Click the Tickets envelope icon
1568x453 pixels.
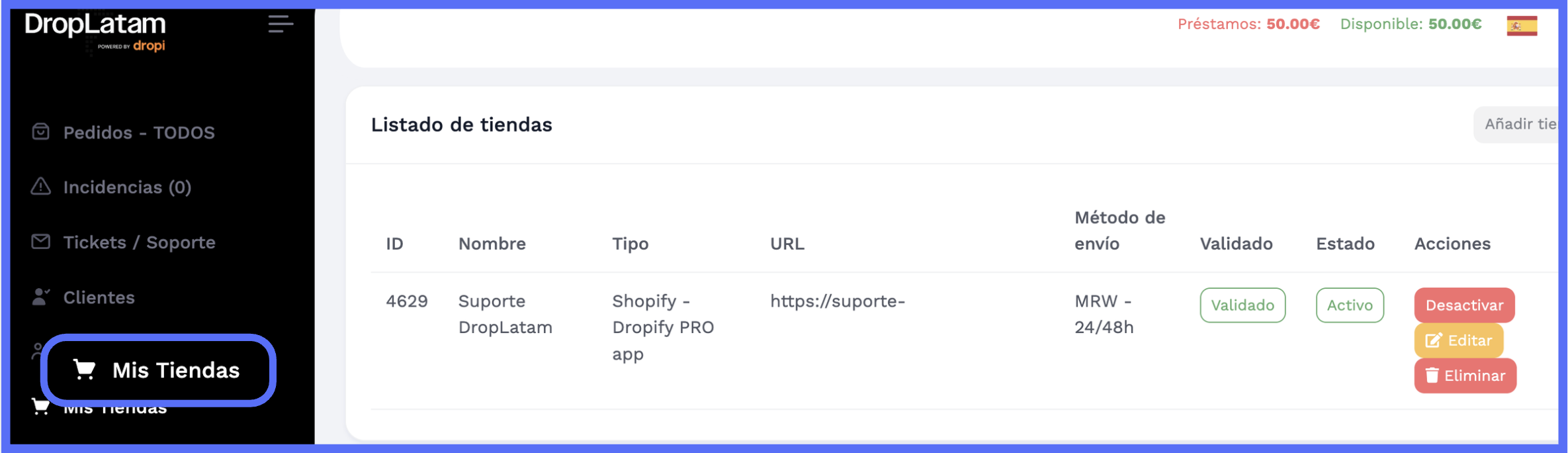[x=41, y=242]
